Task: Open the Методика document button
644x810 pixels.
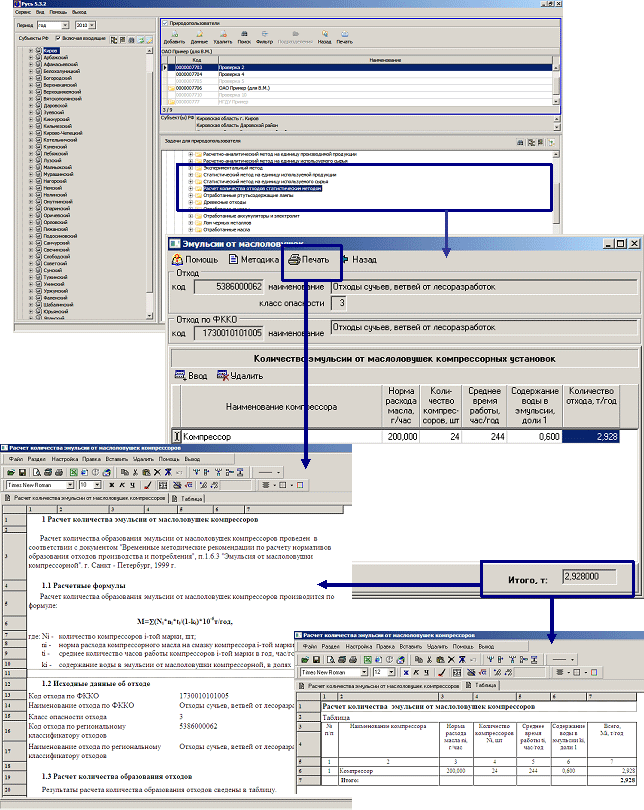Action: [x=253, y=259]
